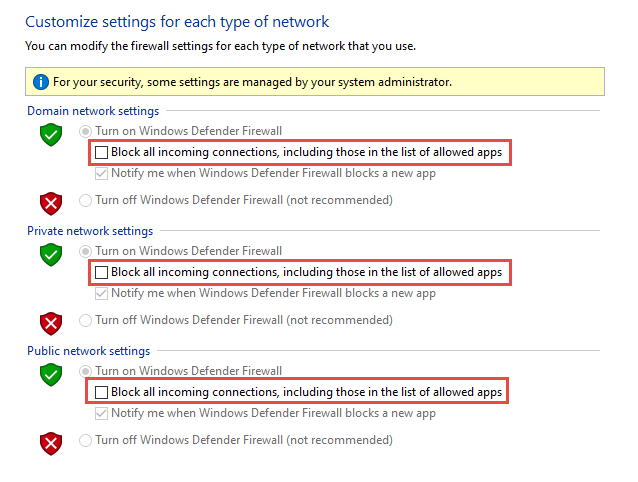
Task: Click green shield icon under Domain network settings
Action: coord(50,135)
